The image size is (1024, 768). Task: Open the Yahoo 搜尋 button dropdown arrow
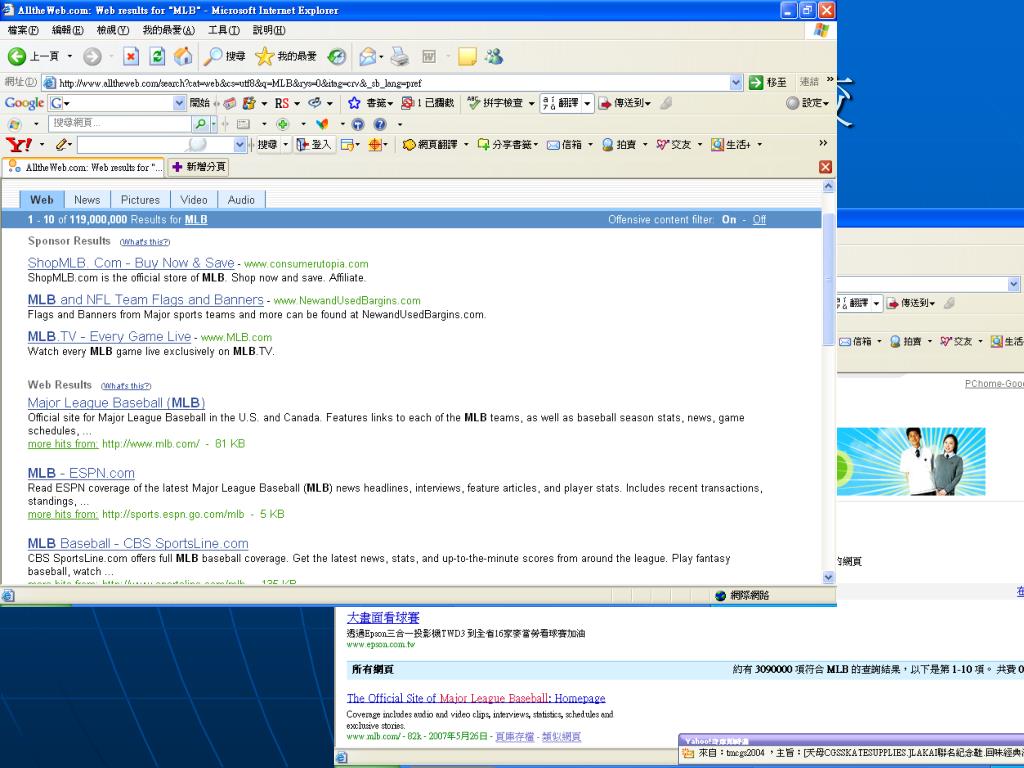click(285, 144)
